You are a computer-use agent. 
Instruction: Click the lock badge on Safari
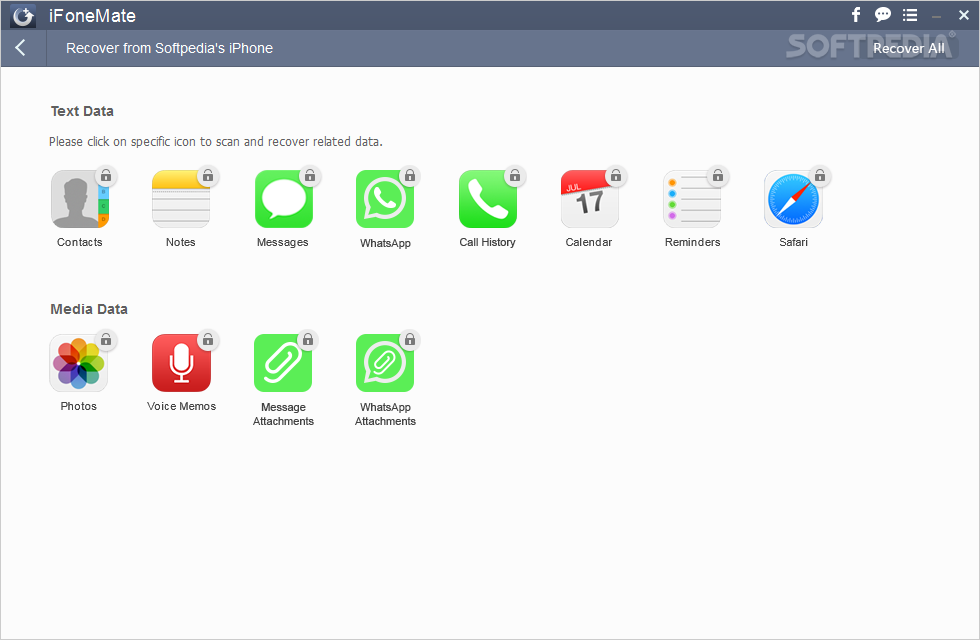pyautogui.click(x=820, y=176)
